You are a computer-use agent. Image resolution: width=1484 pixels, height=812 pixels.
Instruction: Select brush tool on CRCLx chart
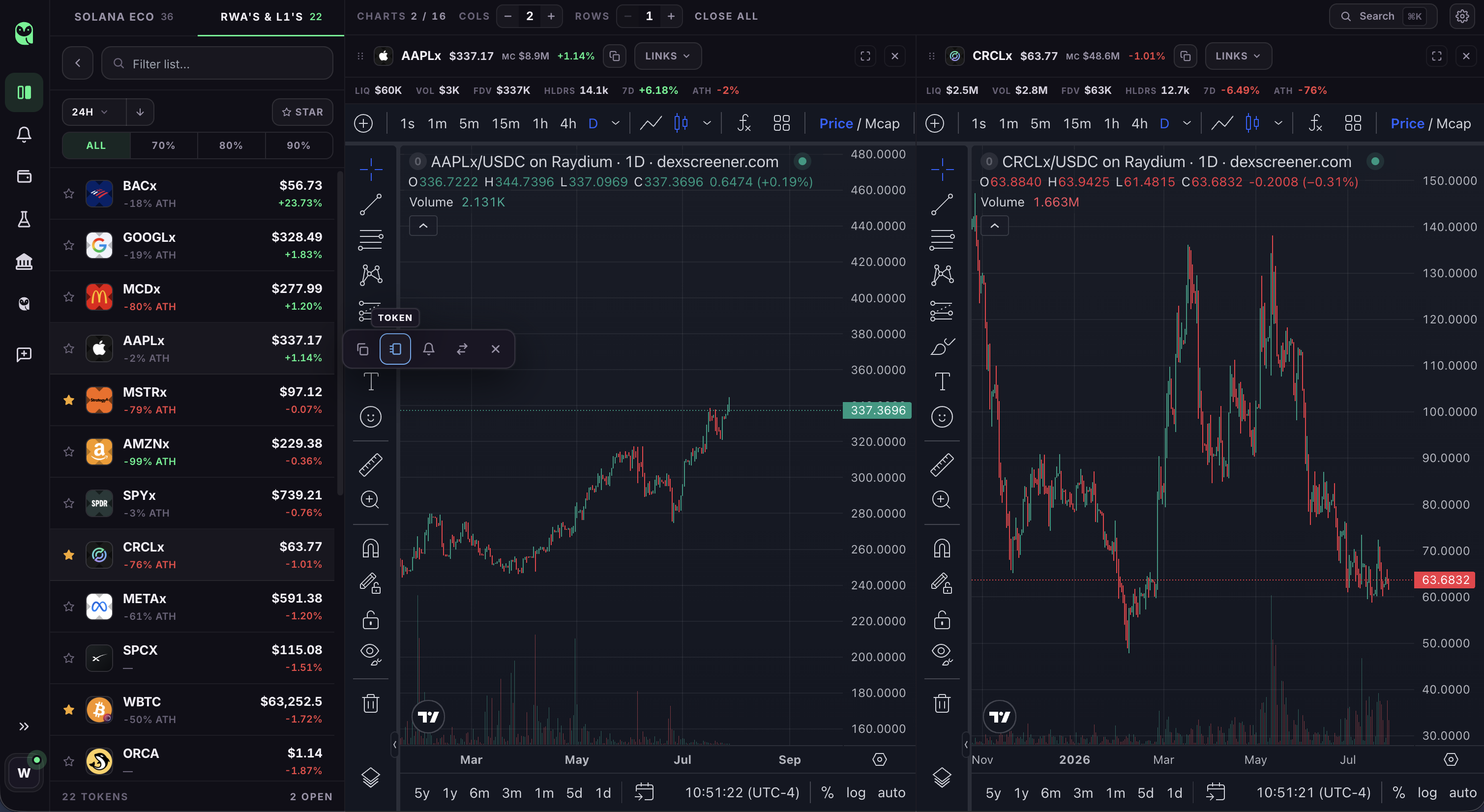[942, 346]
